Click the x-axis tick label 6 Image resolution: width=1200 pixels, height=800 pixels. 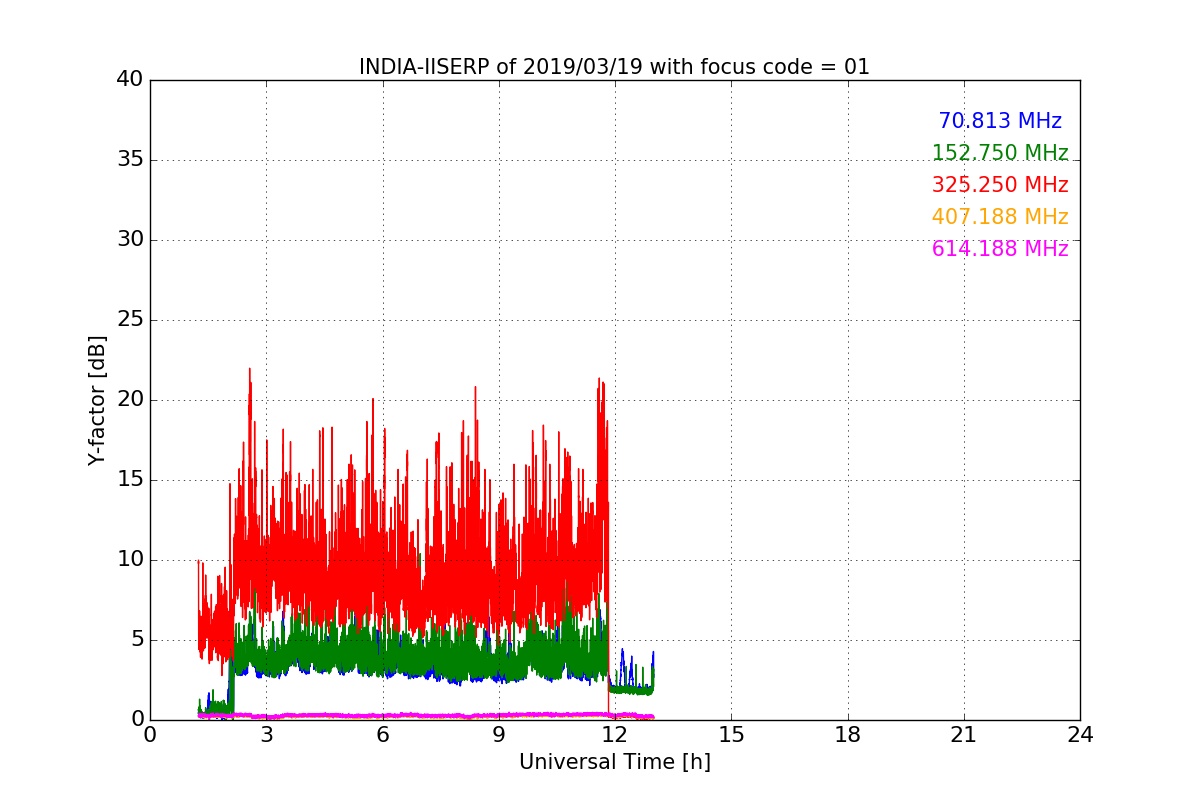pos(382,734)
